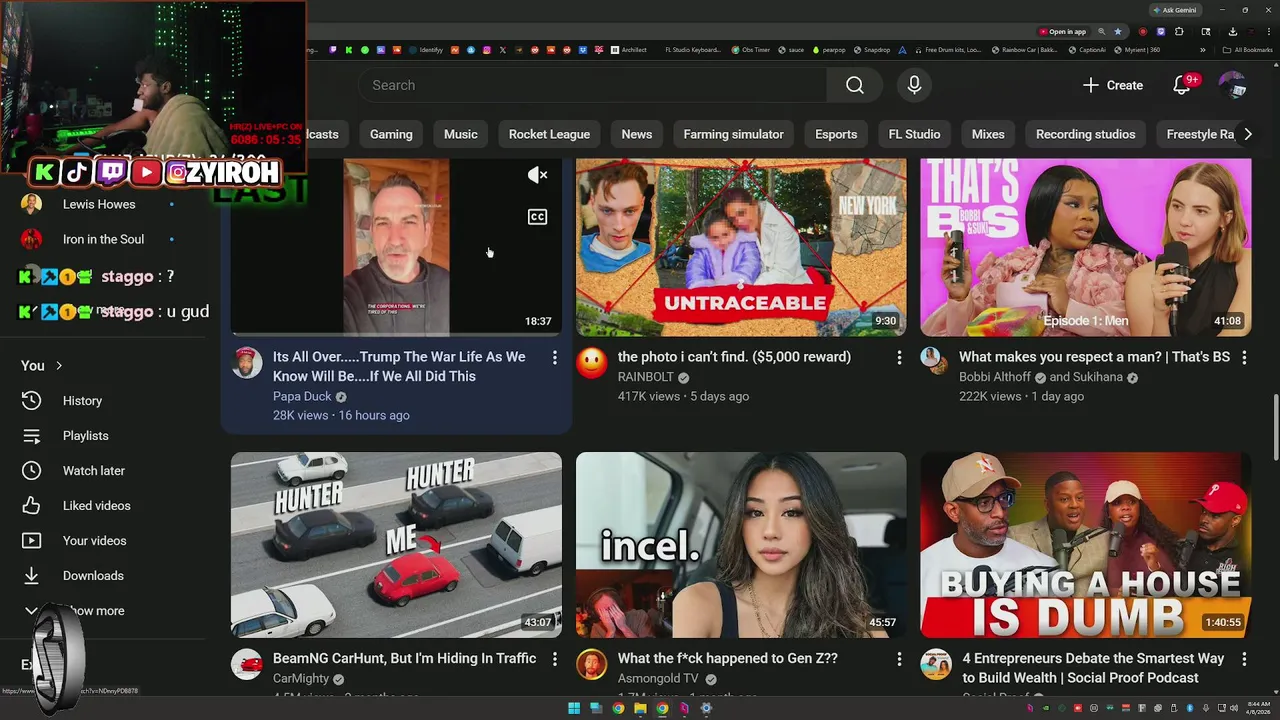Screen dimensions: 1280x720
Task: Select the Farming simulator chip
Action: [x=733, y=134]
